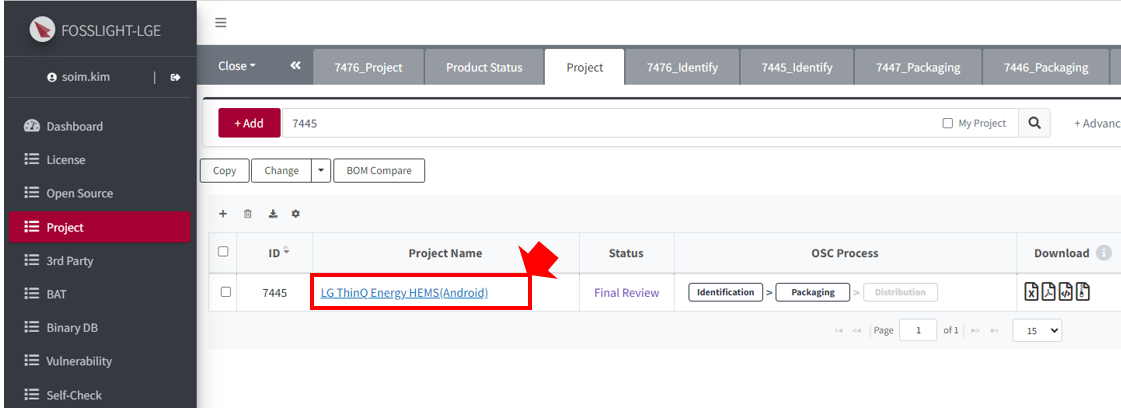This screenshot has width=1121, height=409.
Task: Open Binary DB in the sidebar
Action: click(99, 327)
